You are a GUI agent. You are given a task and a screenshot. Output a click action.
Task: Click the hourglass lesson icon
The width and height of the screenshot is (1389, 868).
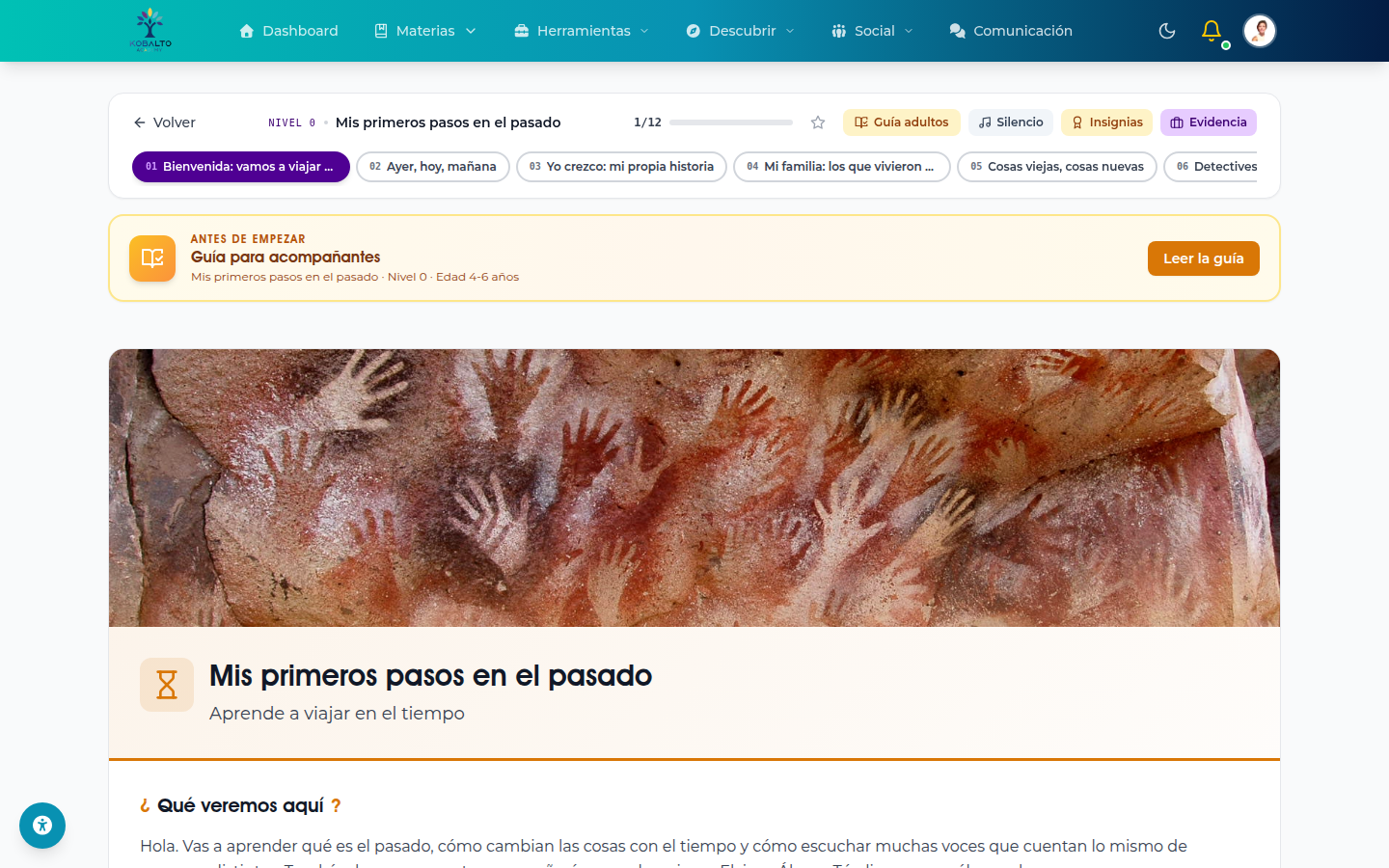point(167,685)
